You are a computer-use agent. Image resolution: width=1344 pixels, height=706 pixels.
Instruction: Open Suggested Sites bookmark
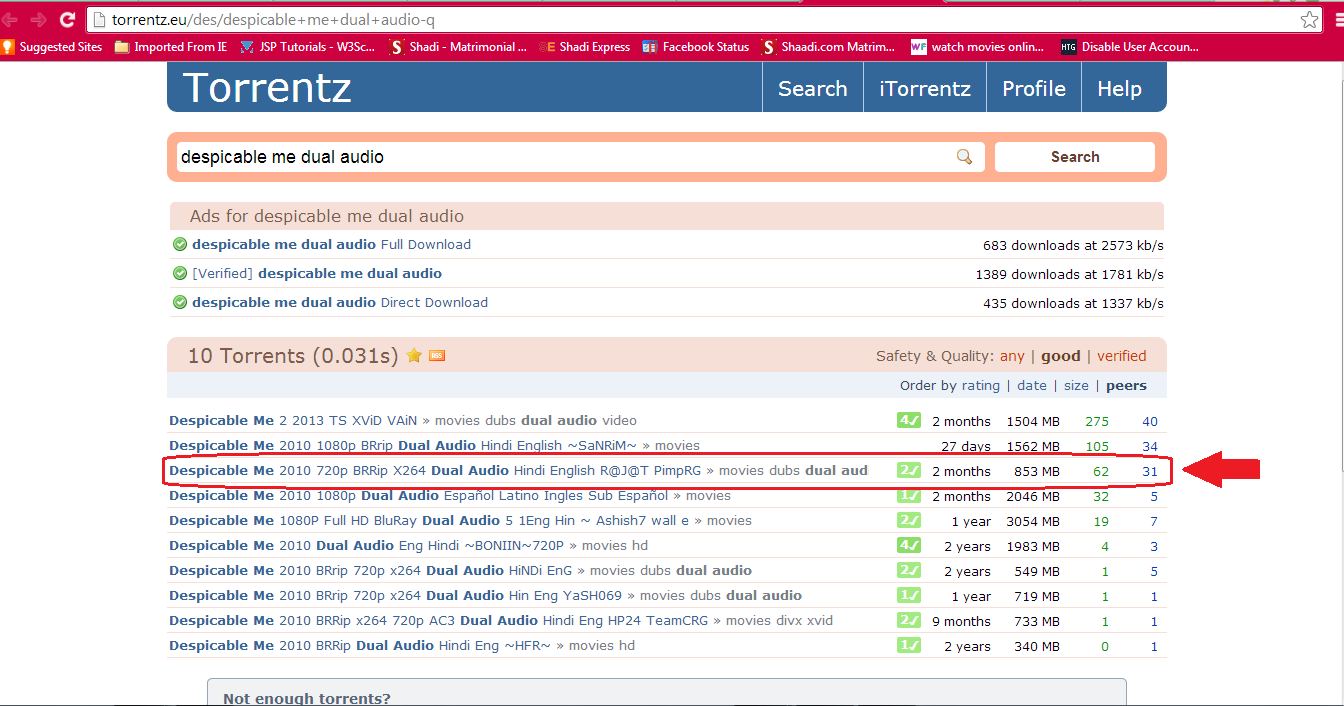point(52,47)
